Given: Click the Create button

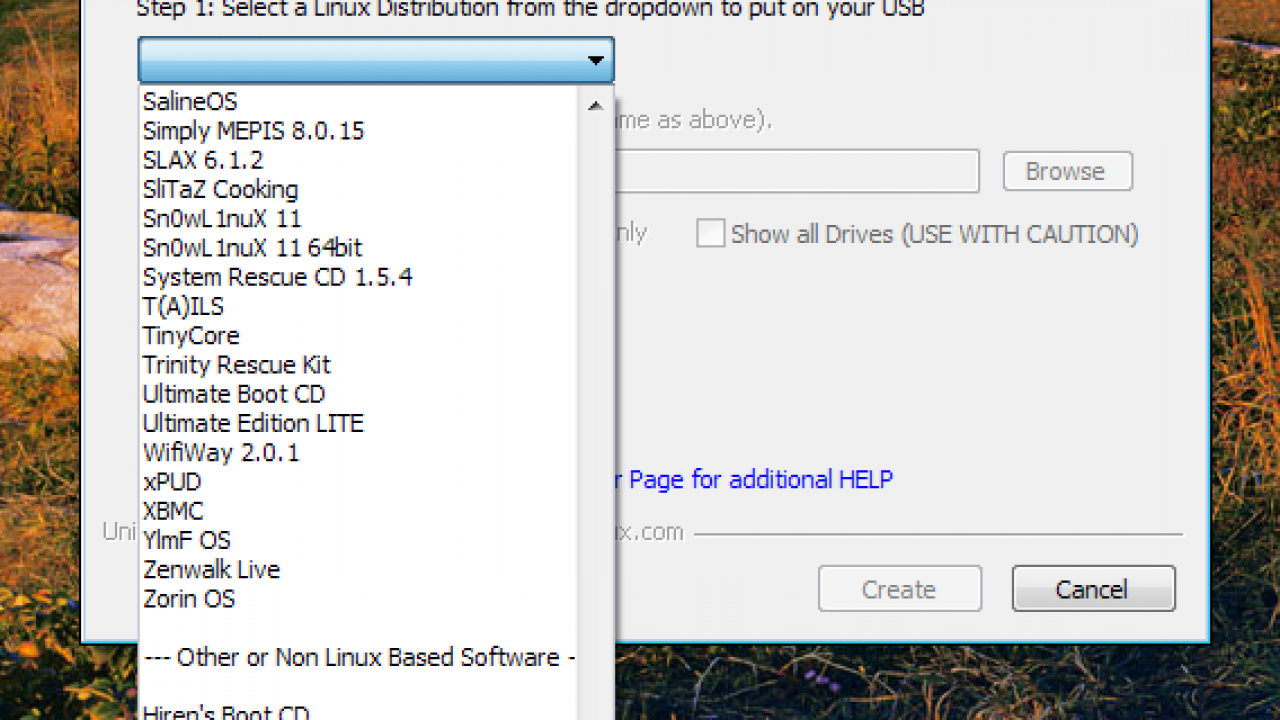Looking at the screenshot, I should (900, 589).
